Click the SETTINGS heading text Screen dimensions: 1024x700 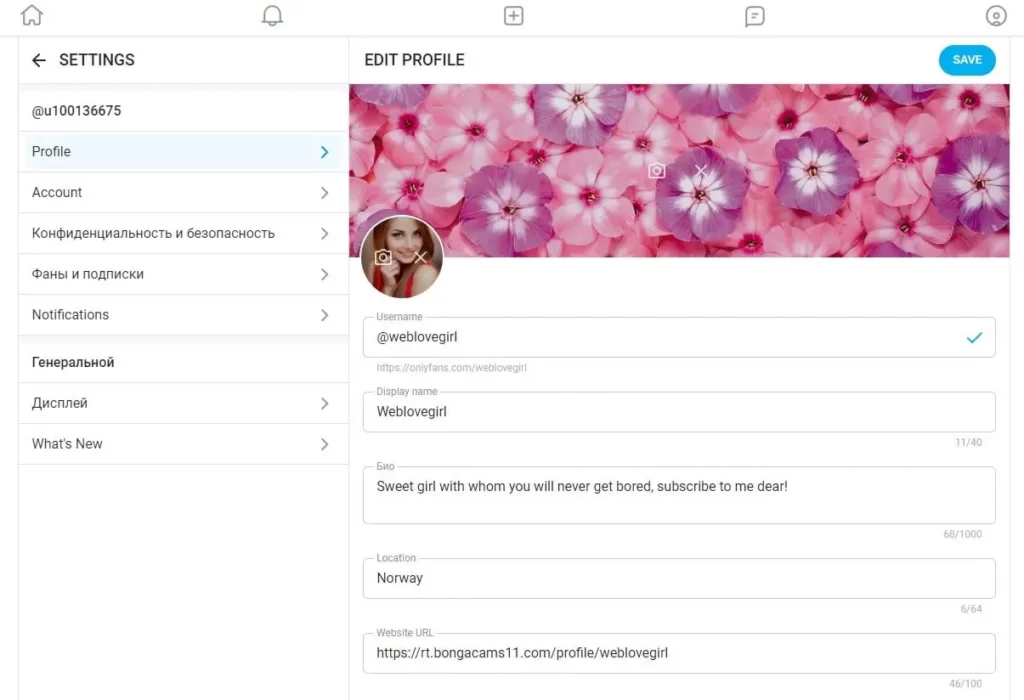97,60
